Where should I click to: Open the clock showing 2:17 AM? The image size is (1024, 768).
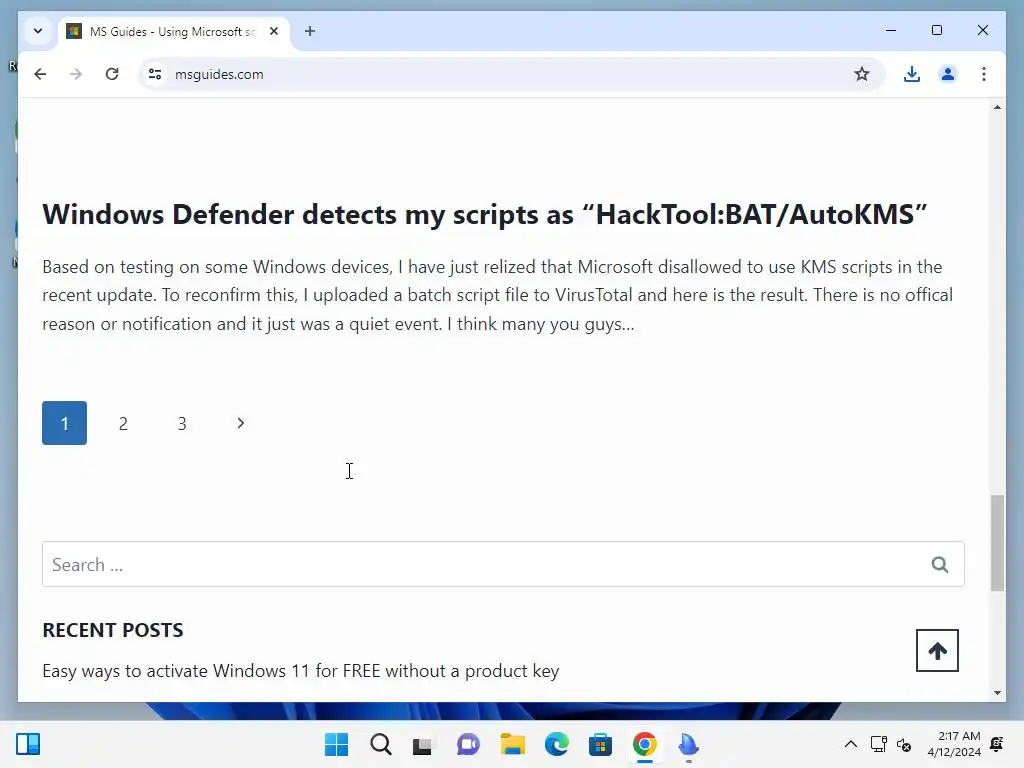tap(954, 744)
